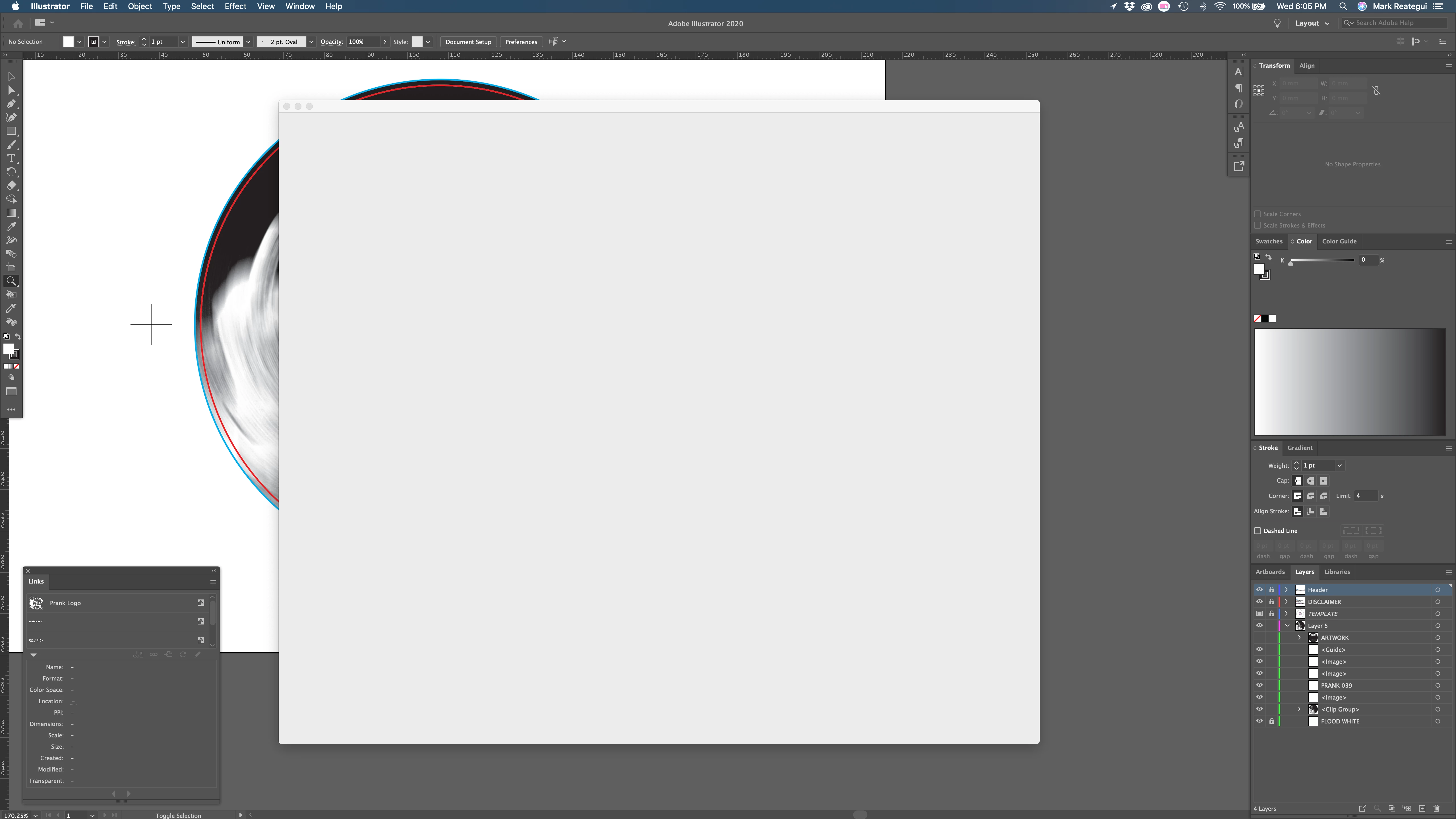Enable the Dashed Line checkbox

(x=1258, y=531)
